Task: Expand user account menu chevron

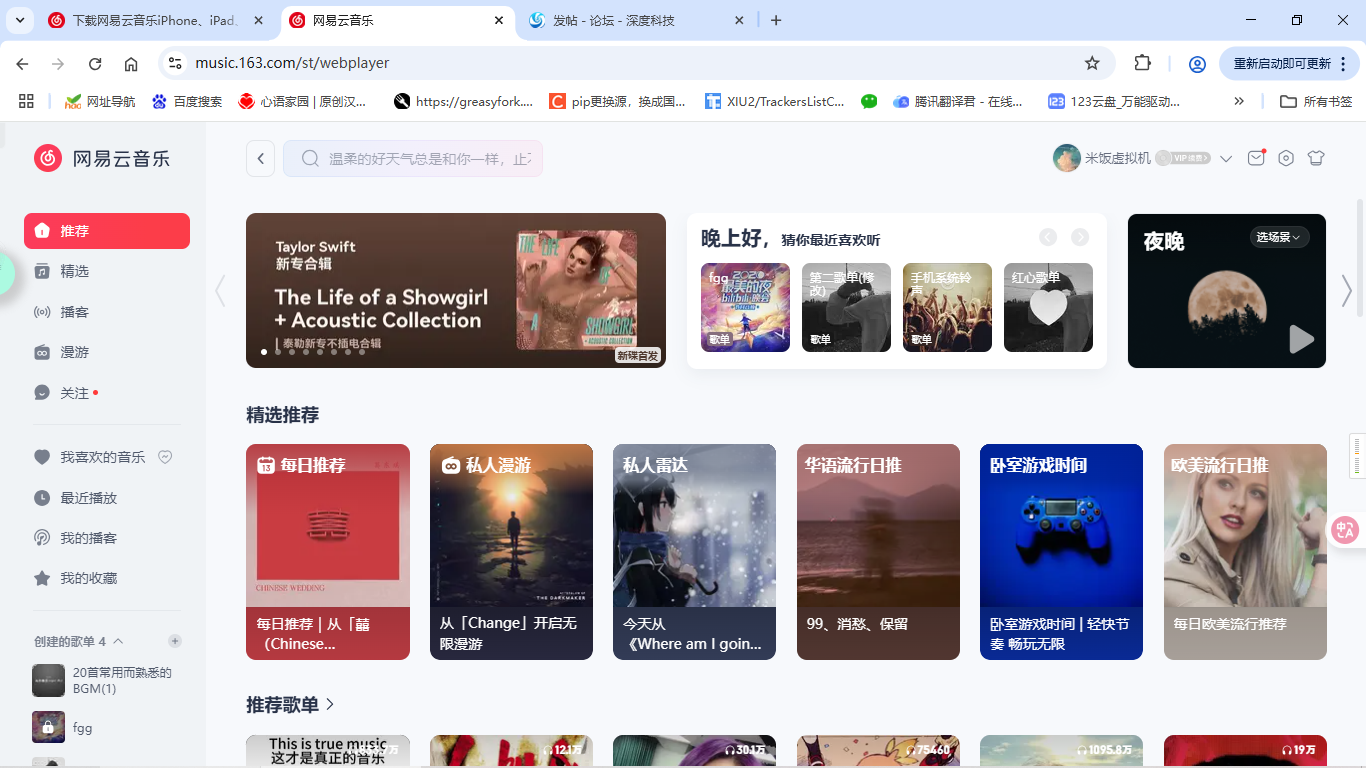Action: tap(1226, 158)
